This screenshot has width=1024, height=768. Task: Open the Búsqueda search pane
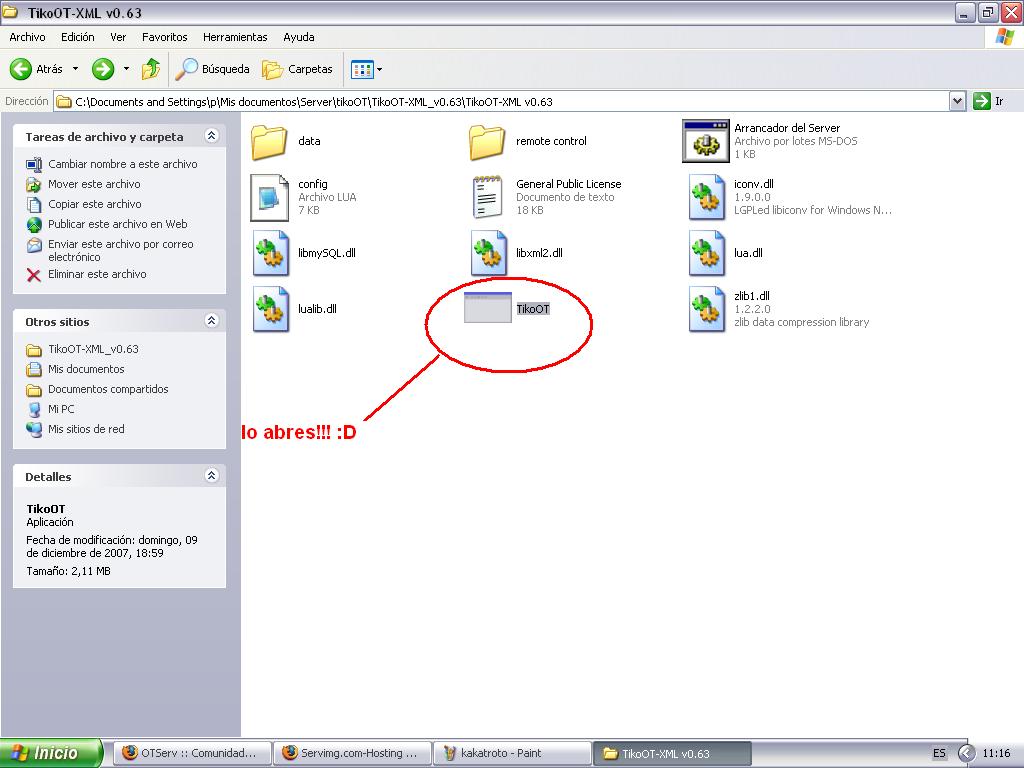213,69
